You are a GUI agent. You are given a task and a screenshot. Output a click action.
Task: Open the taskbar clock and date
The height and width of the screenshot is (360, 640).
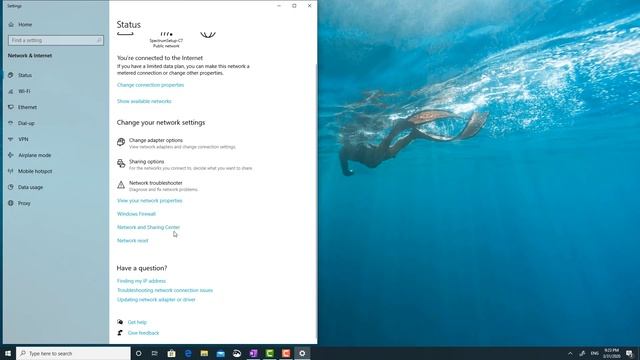(611, 353)
